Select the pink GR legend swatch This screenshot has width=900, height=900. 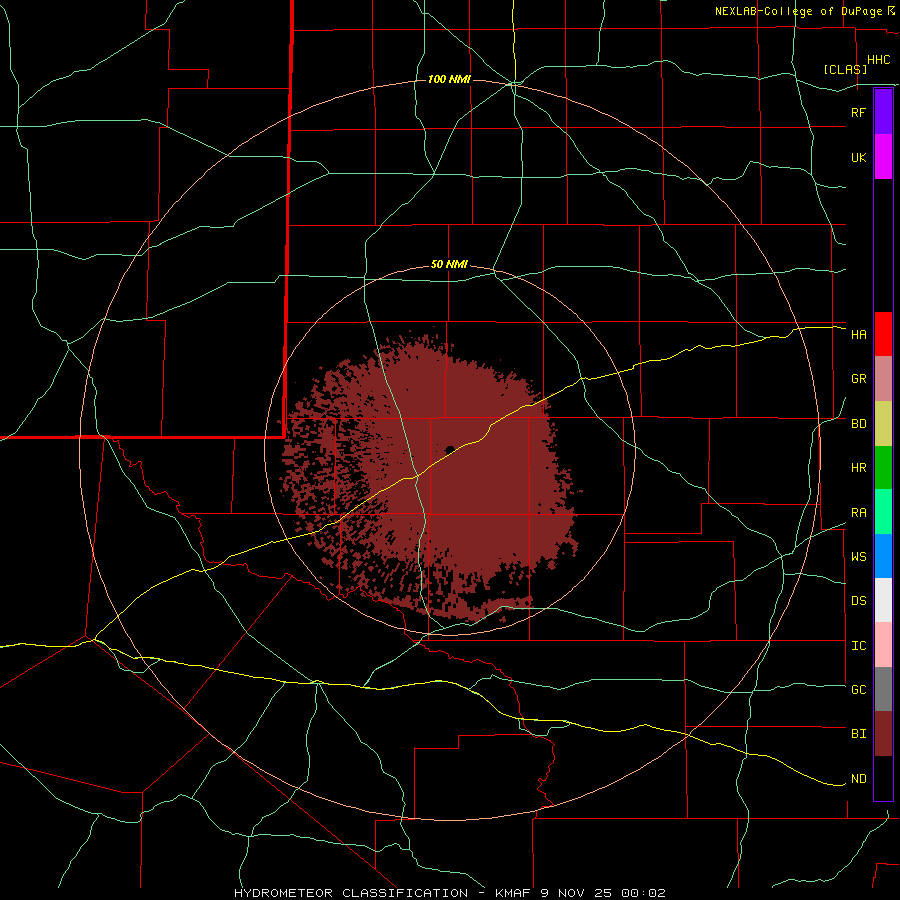pos(883,379)
